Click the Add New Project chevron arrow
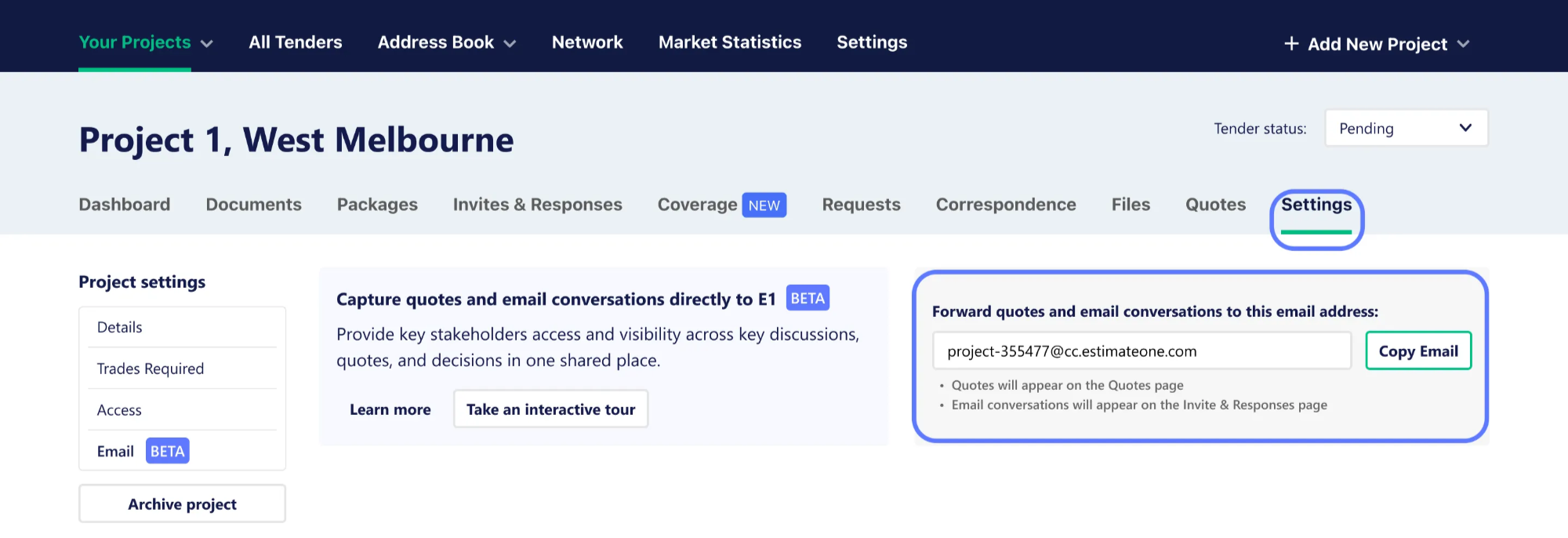The height and width of the screenshot is (538, 1568). coord(1463,44)
